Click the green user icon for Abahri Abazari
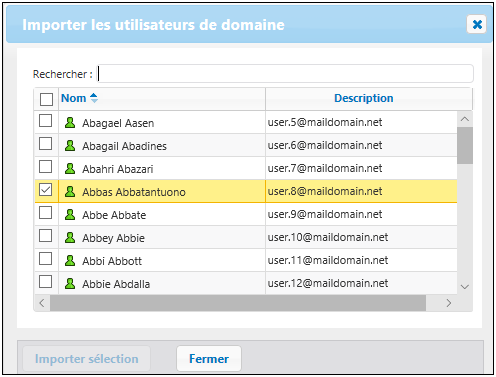496x377 pixels. click(70, 169)
